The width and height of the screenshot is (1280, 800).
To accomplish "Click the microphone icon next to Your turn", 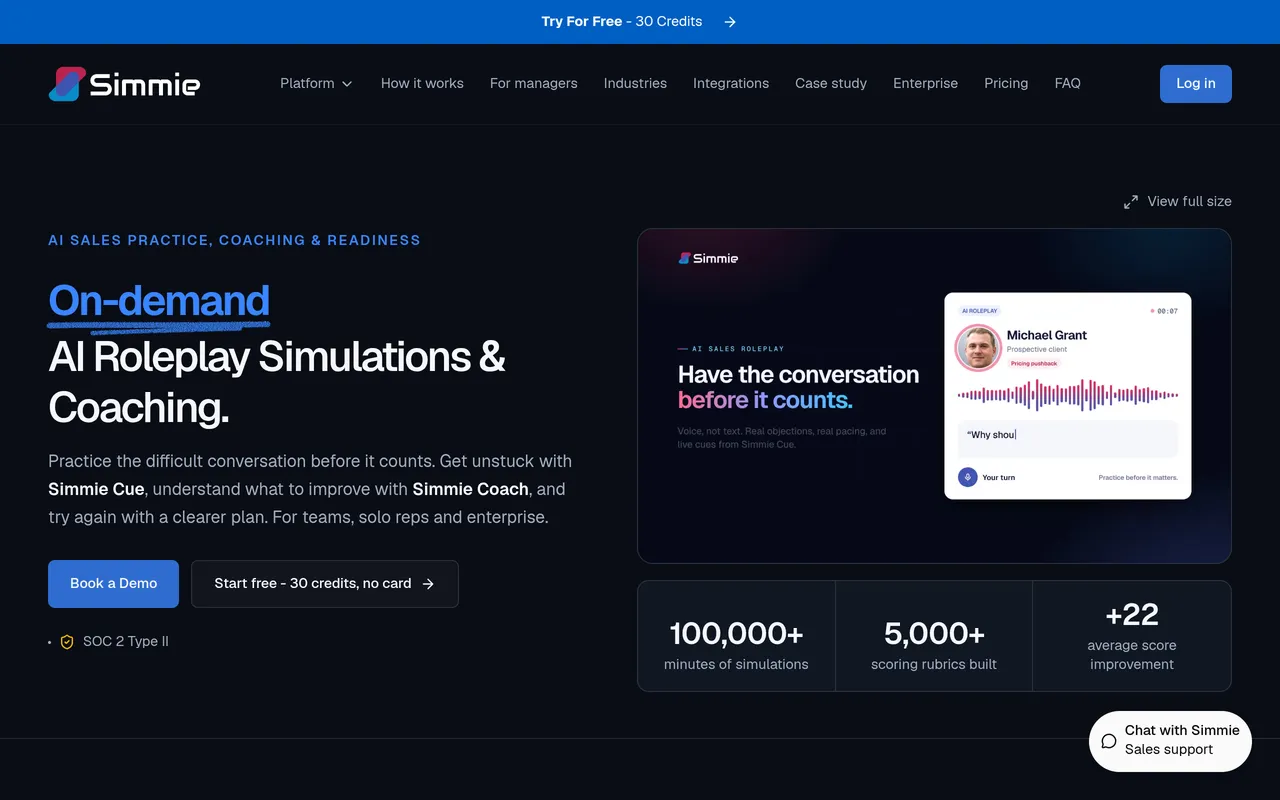I will tap(967, 477).
